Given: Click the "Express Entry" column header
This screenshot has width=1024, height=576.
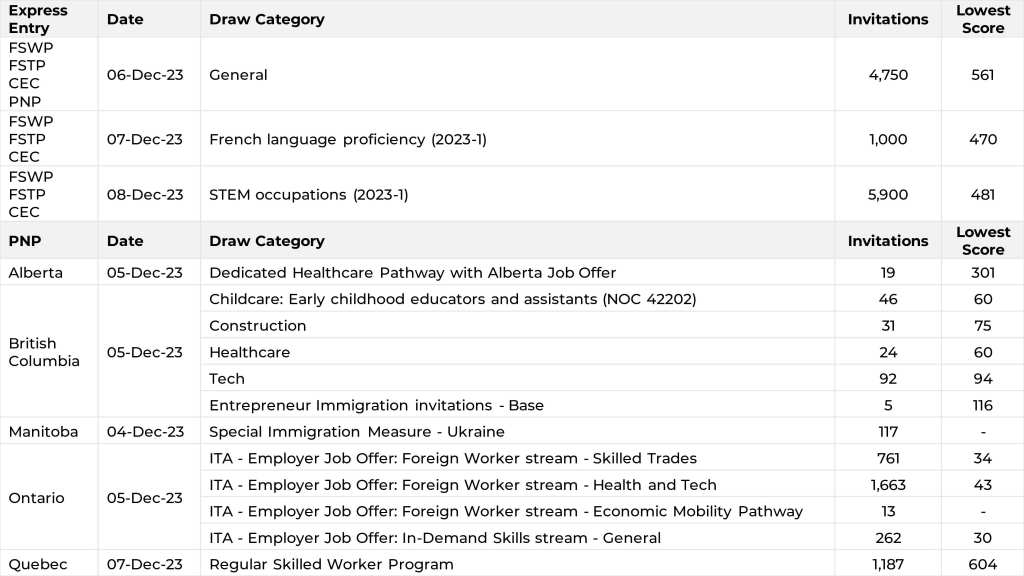Looking at the screenshot, I should 38,19.
